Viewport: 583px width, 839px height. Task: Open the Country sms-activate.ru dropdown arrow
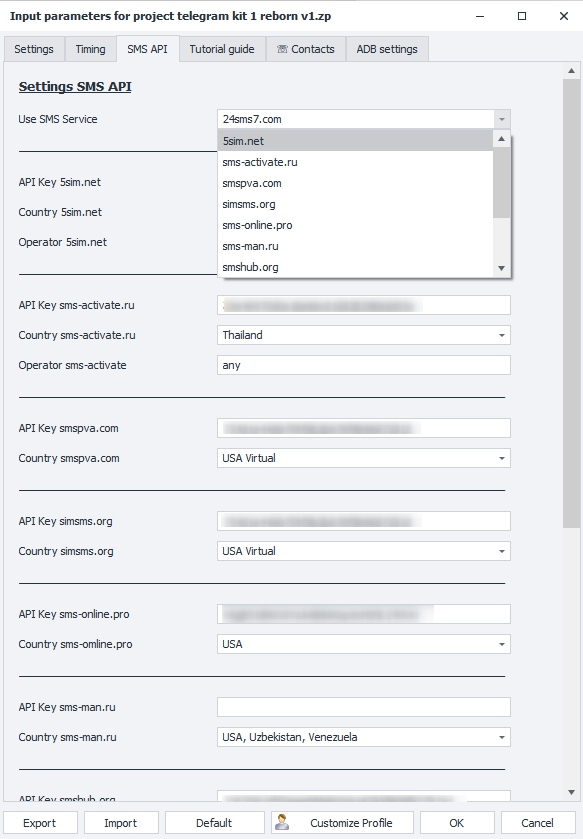point(502,335)
